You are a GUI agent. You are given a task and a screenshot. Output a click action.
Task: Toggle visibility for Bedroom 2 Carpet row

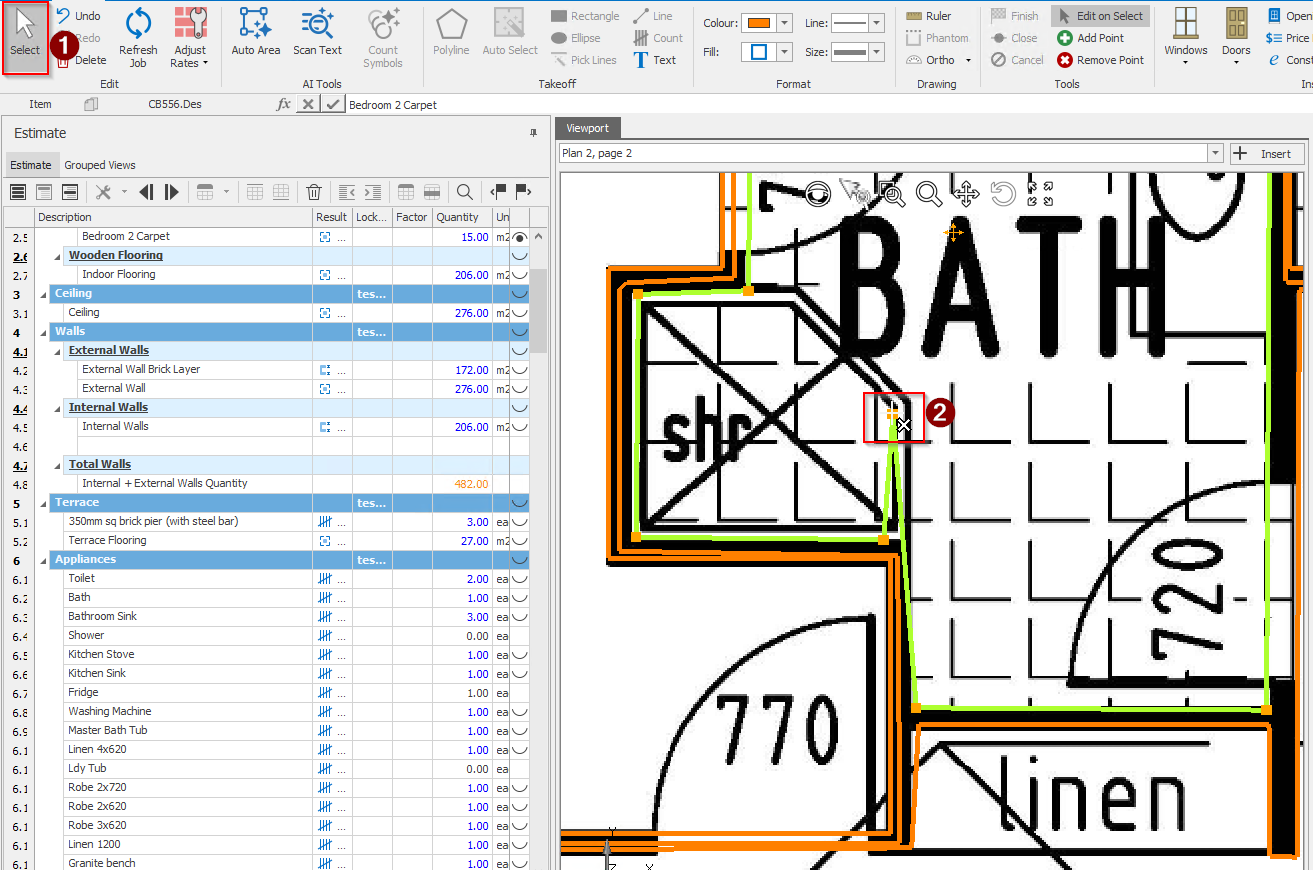coord(520,237)
